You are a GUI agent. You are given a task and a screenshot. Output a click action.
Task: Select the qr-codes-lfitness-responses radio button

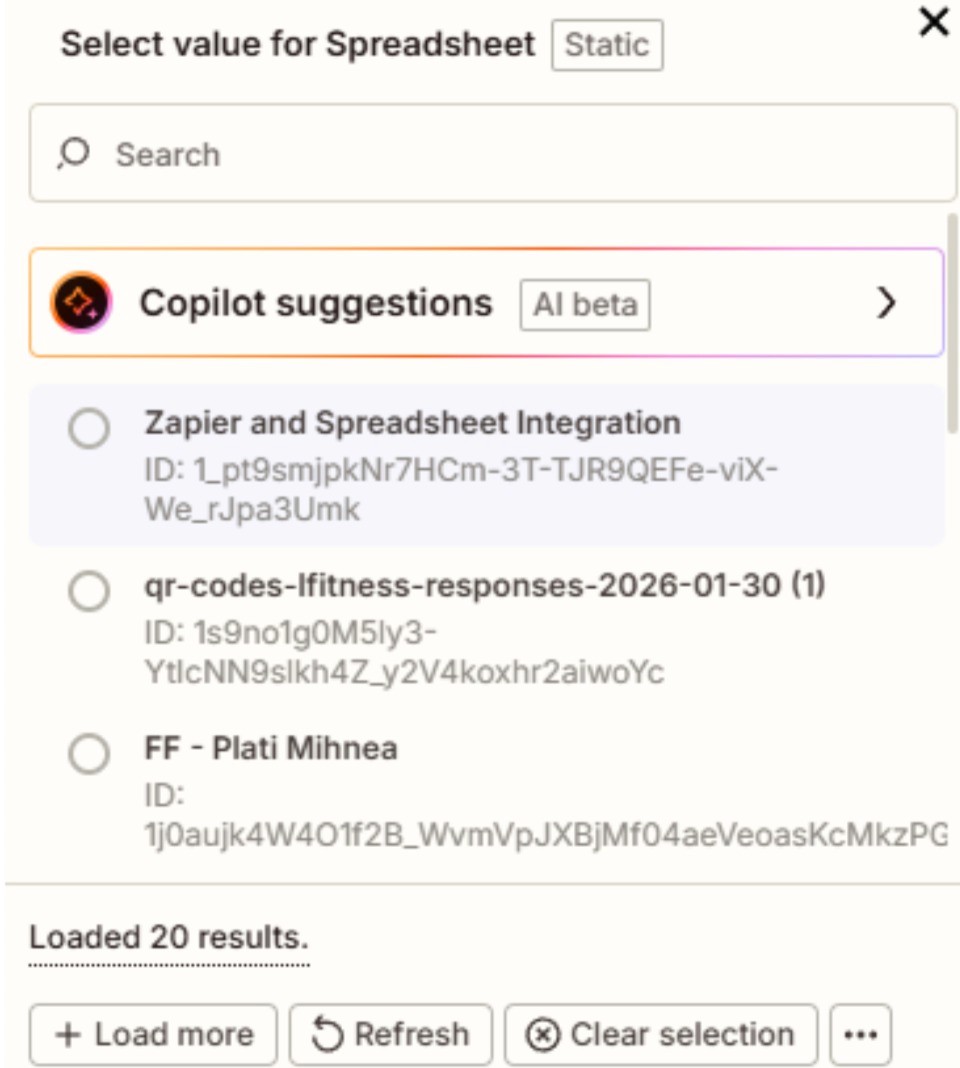pos(89,592)
